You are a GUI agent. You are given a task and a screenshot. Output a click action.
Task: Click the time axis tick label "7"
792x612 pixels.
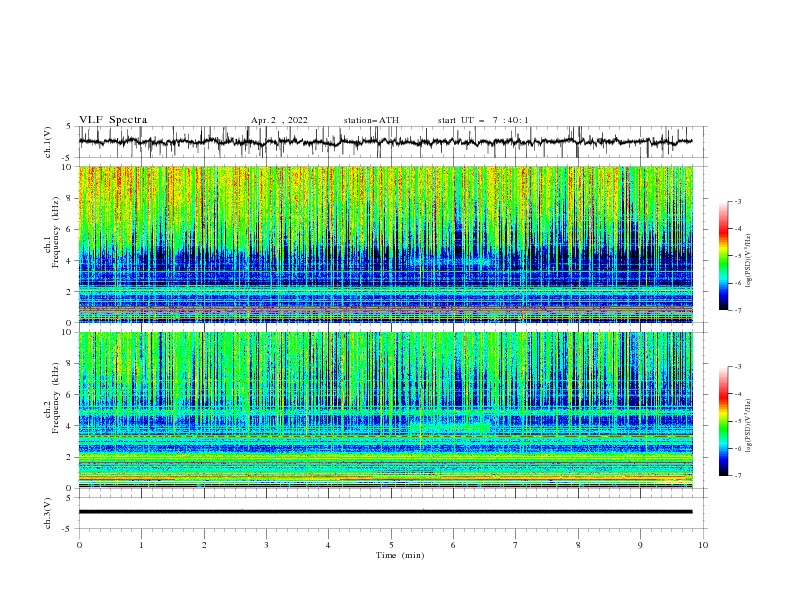516,545
